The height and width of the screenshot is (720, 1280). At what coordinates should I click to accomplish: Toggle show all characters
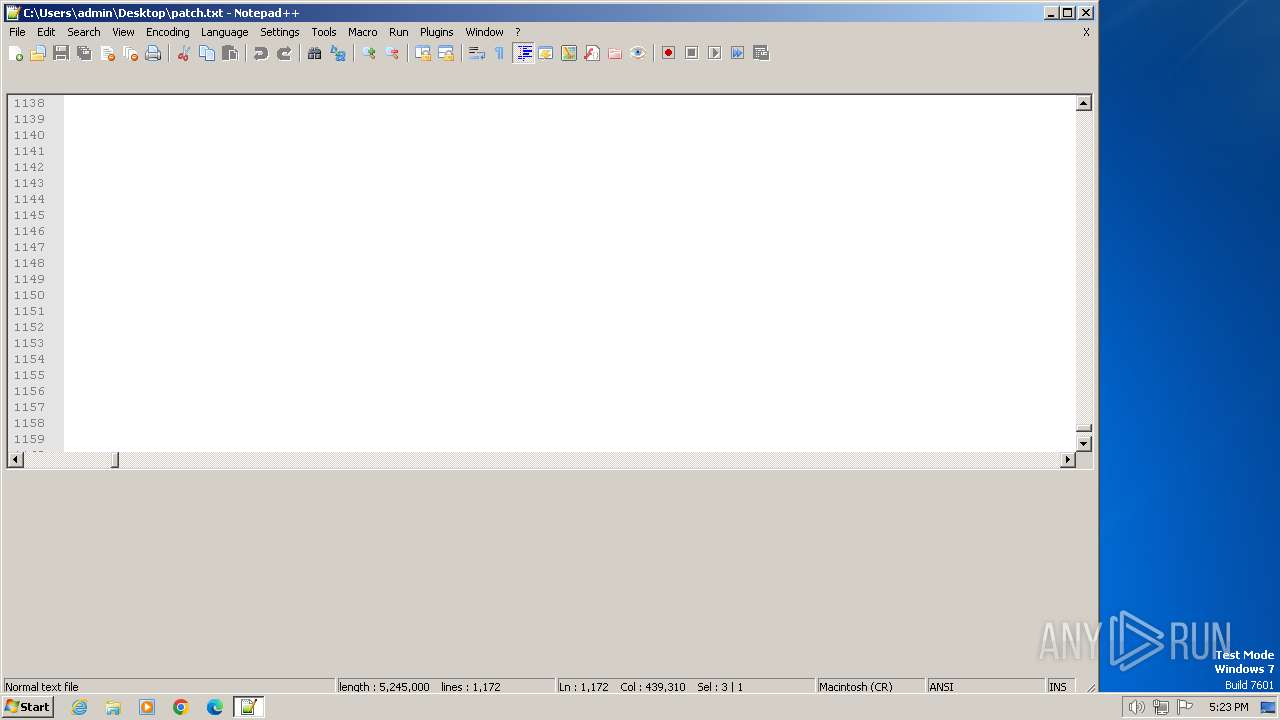coord(500,53)
